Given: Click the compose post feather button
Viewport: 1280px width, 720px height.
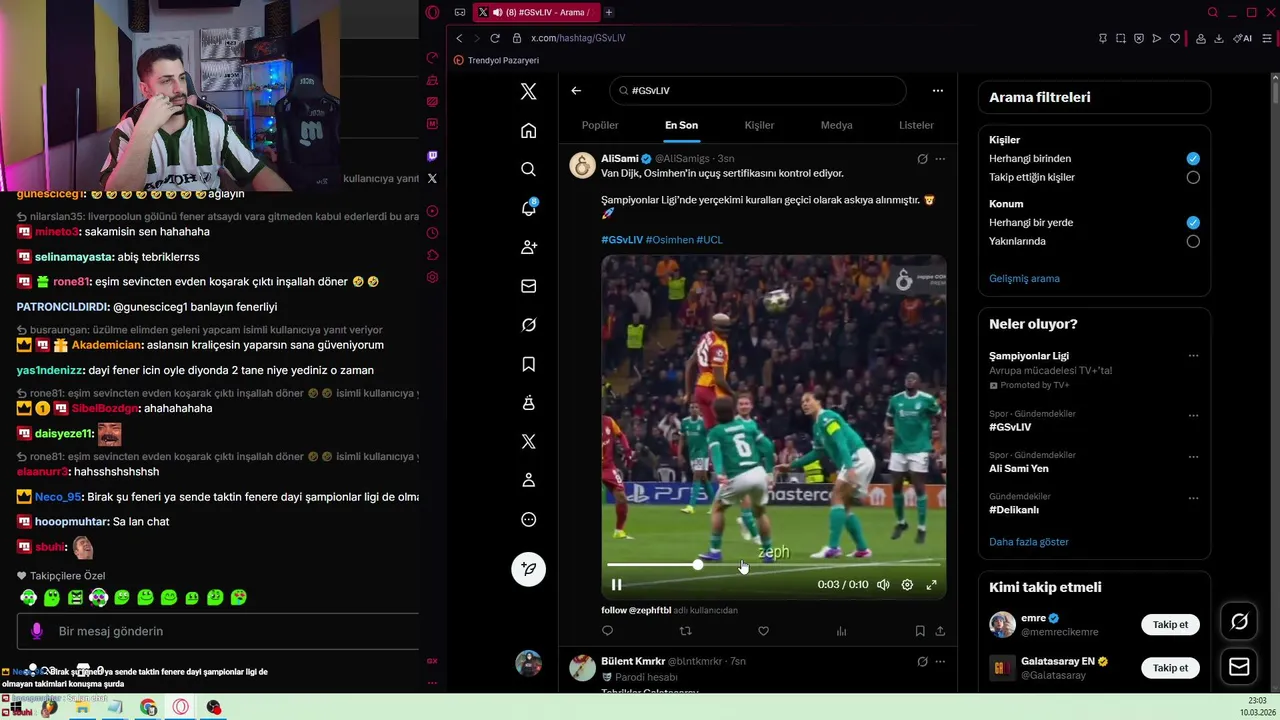Looking at the screenshot, I should point(529,569).
